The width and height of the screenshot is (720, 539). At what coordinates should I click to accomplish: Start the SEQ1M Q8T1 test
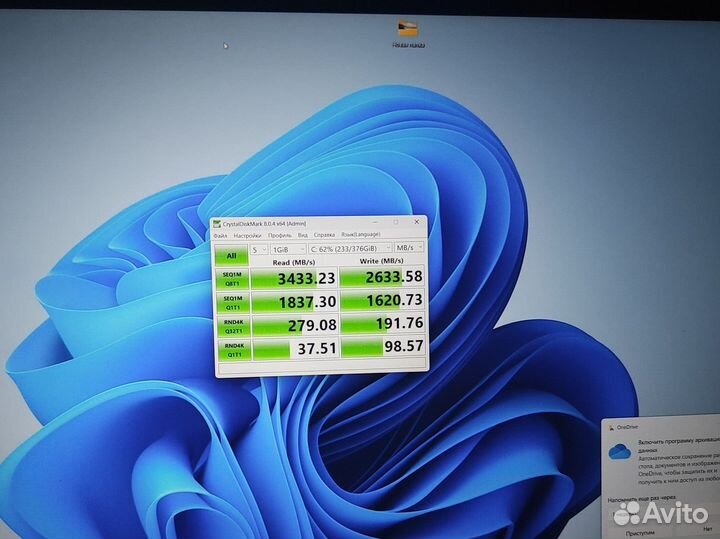point(232,279)
